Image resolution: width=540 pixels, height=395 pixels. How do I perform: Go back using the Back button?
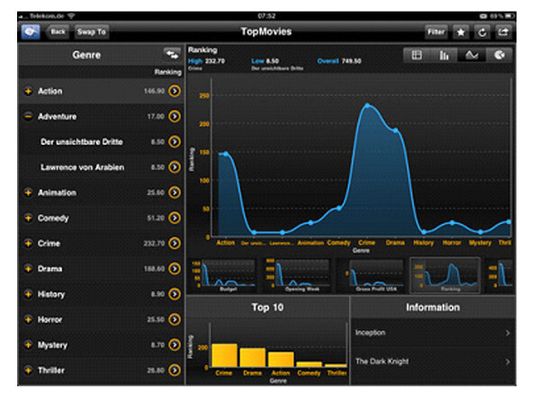[57, 32]
